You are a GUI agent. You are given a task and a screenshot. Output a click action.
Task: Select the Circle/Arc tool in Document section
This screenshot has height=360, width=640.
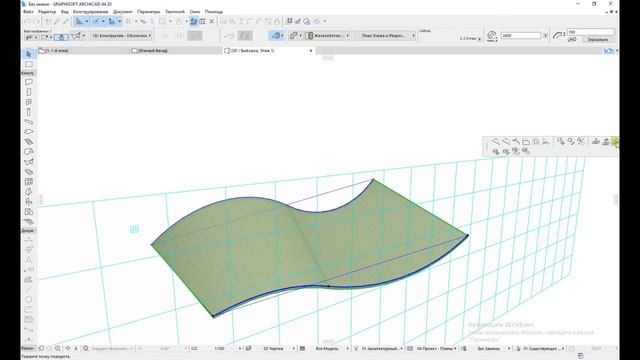(x=29, y=299)
